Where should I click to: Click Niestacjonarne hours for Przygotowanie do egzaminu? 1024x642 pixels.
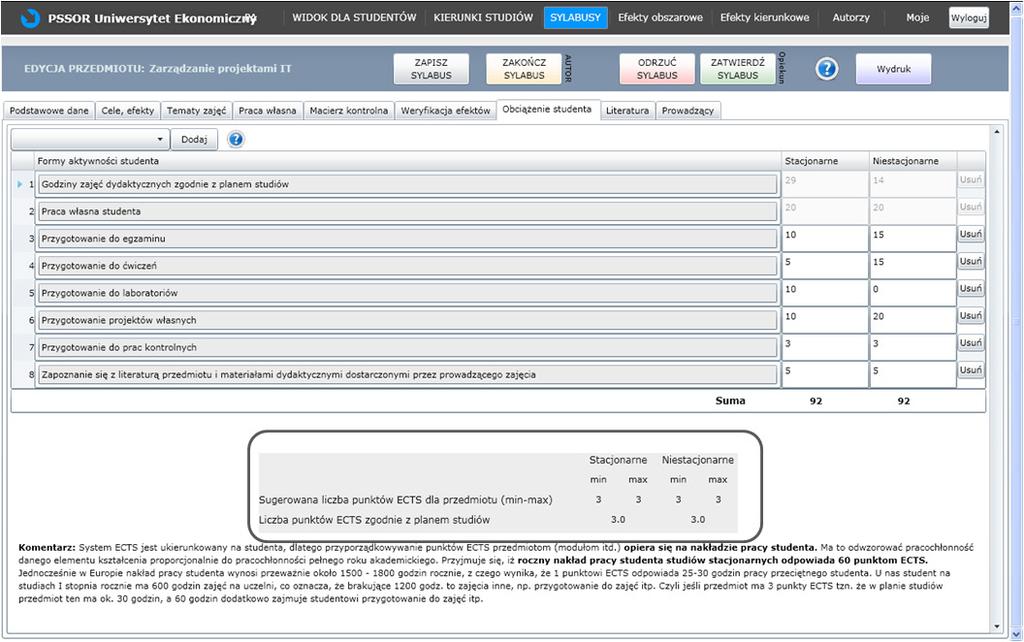tap(913, 238)
